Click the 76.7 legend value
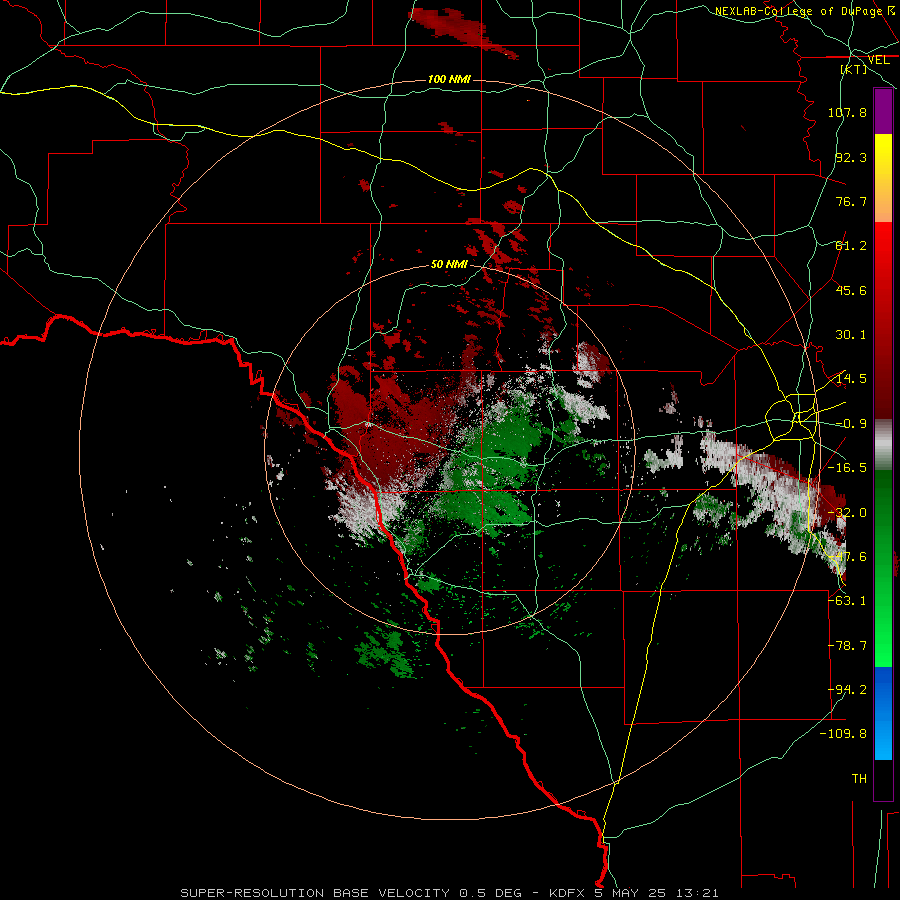The image size is (900, 900). coord(851,201)
